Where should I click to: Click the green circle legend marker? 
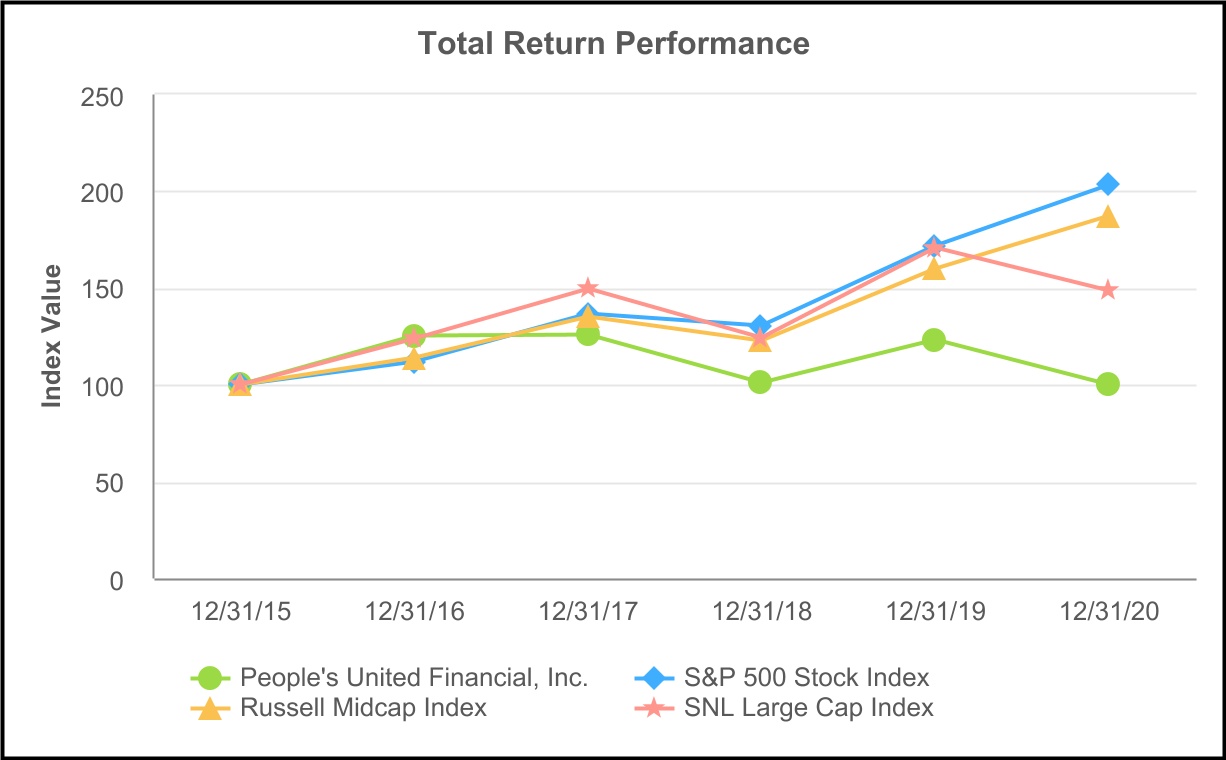(209, 678)
